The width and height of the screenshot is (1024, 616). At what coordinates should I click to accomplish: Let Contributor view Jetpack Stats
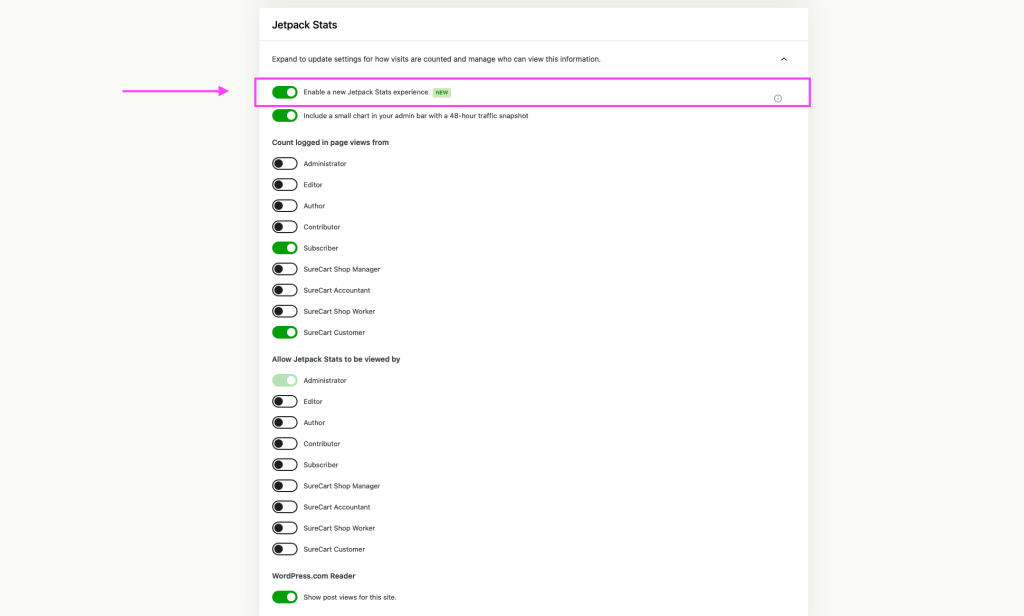(x=285, y=444)
